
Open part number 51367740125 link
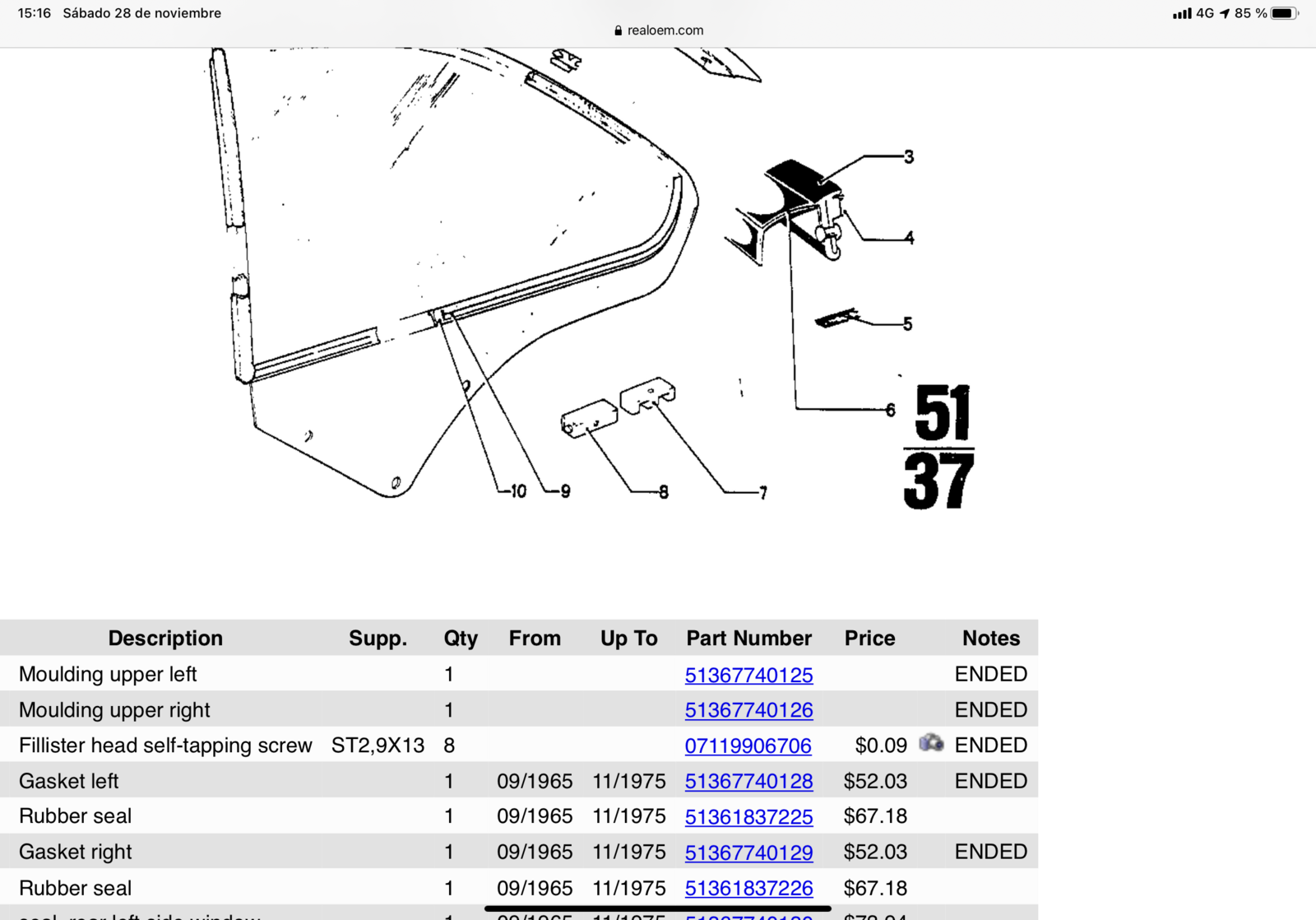coord(748,675)
